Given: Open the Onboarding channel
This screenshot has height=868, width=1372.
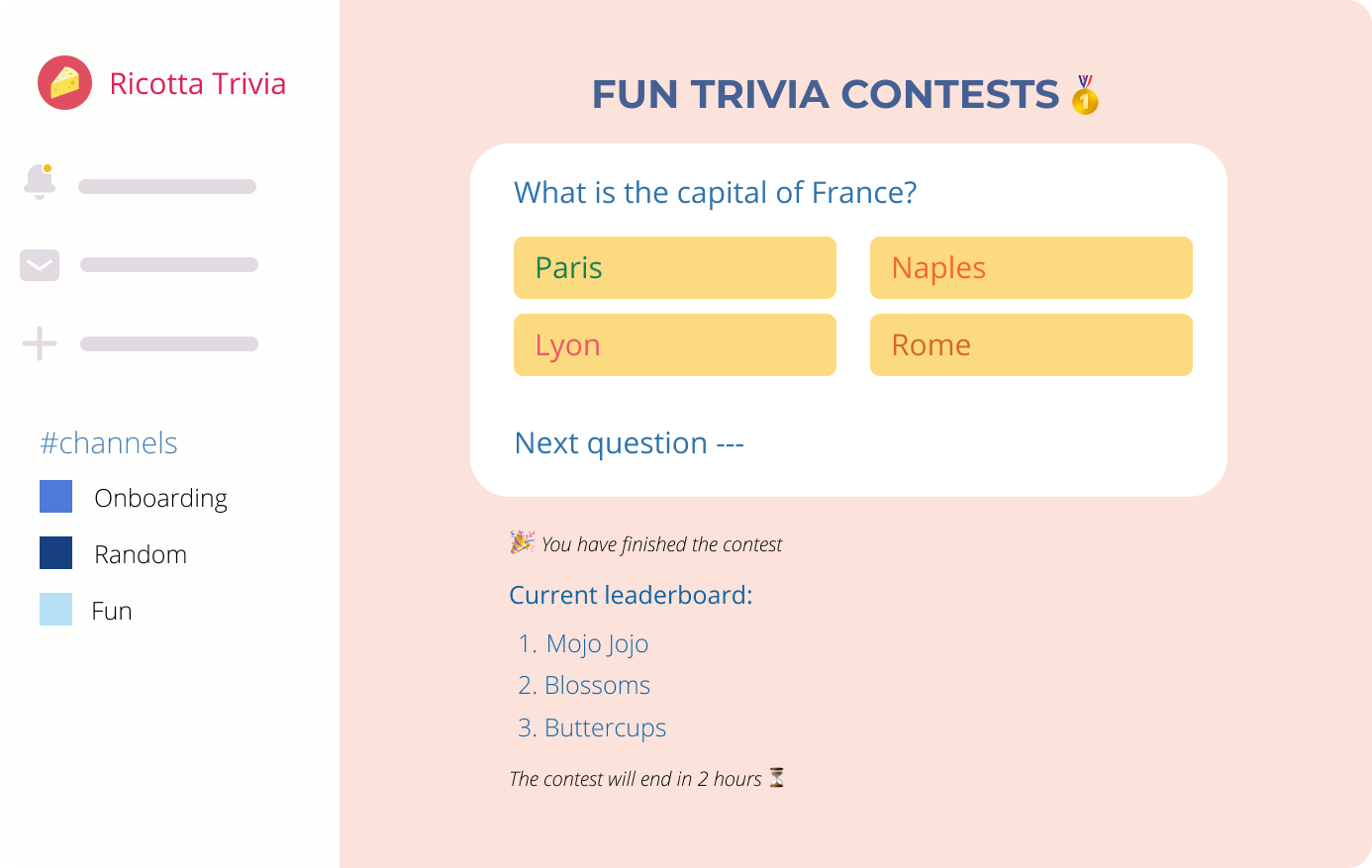Looking at the screenshot, I should pyautogui.click(x=160, y=498).
